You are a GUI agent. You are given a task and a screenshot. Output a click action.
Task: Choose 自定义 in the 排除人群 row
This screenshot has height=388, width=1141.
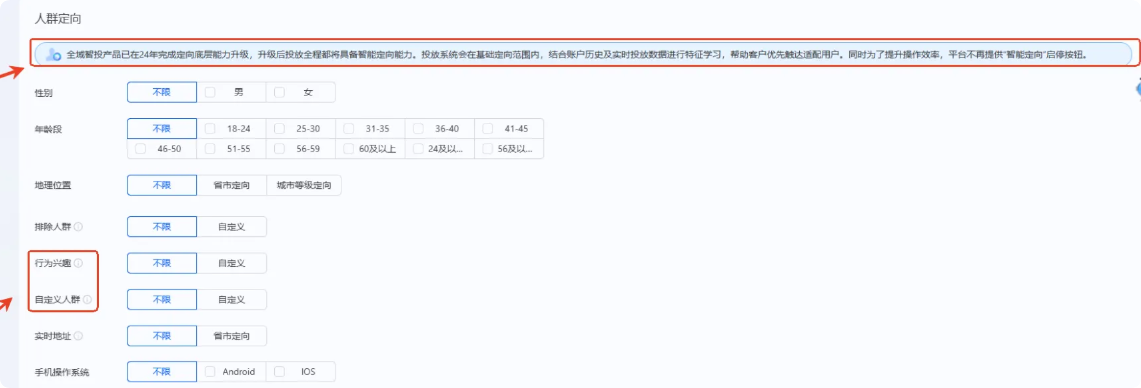[x=231, y=226]
